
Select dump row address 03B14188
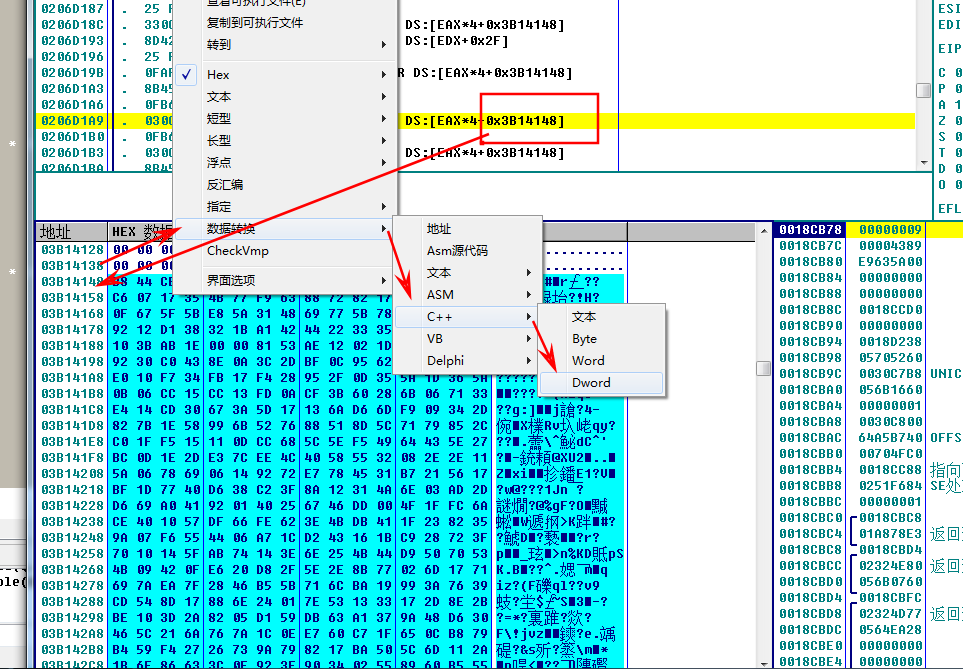72,345
